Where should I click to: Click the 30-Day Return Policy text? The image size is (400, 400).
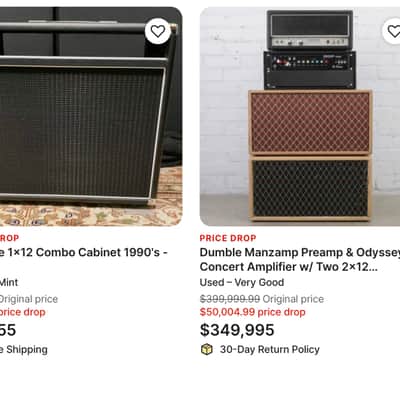tap(270, 349)
